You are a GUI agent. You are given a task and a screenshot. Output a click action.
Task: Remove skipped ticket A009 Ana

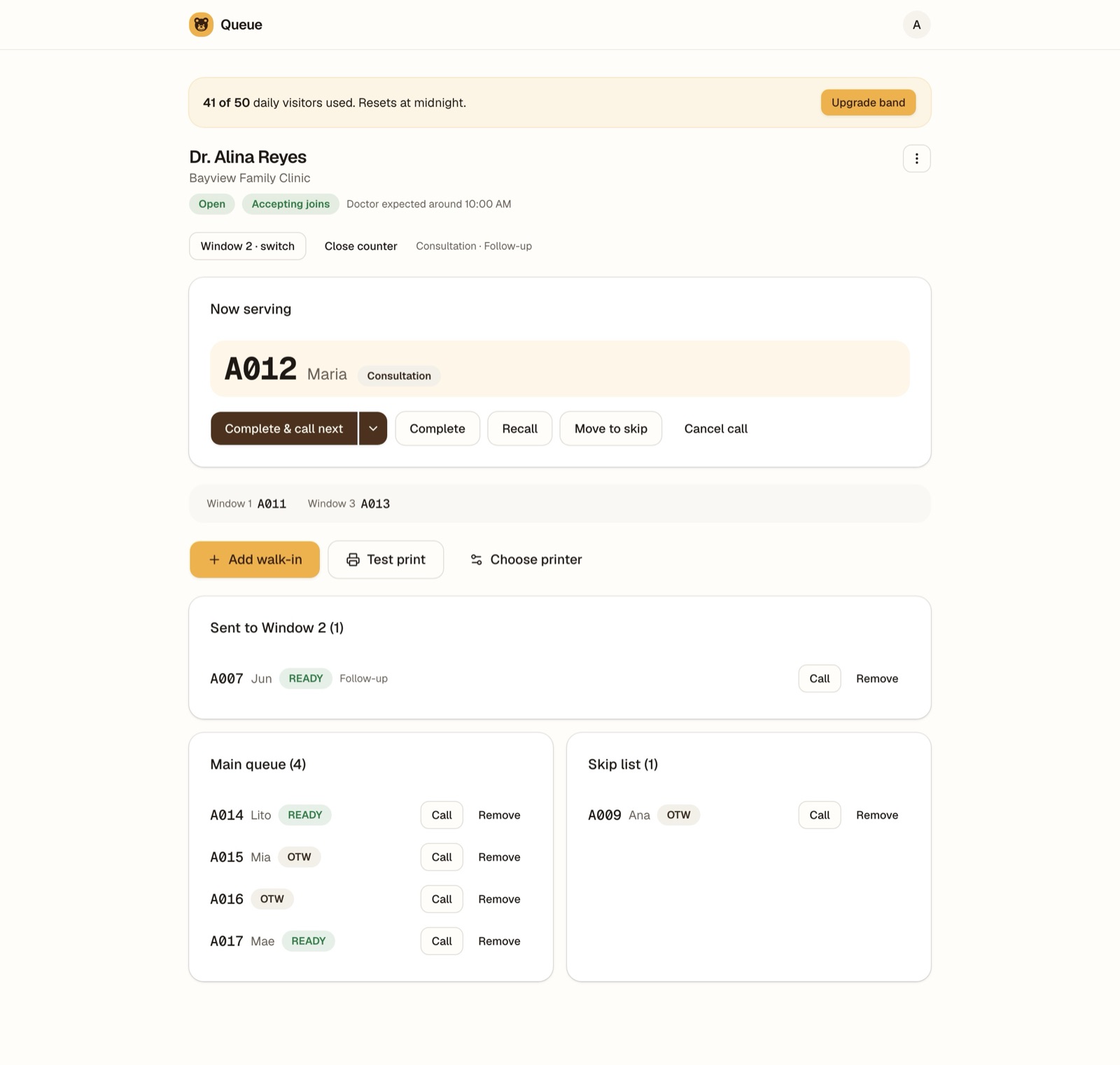click(877, 815)
